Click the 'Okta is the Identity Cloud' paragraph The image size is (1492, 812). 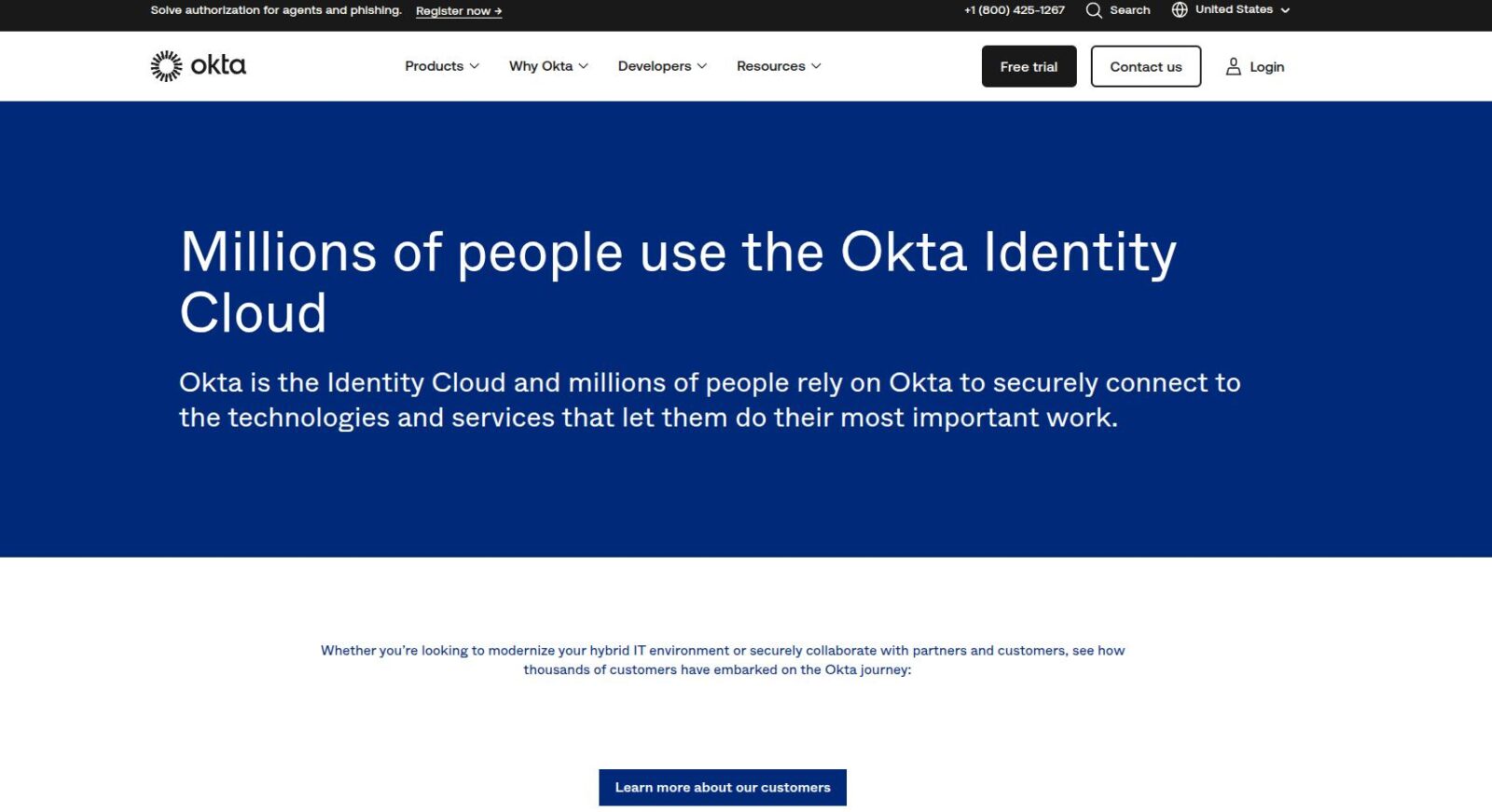click(x=710, y=400)
